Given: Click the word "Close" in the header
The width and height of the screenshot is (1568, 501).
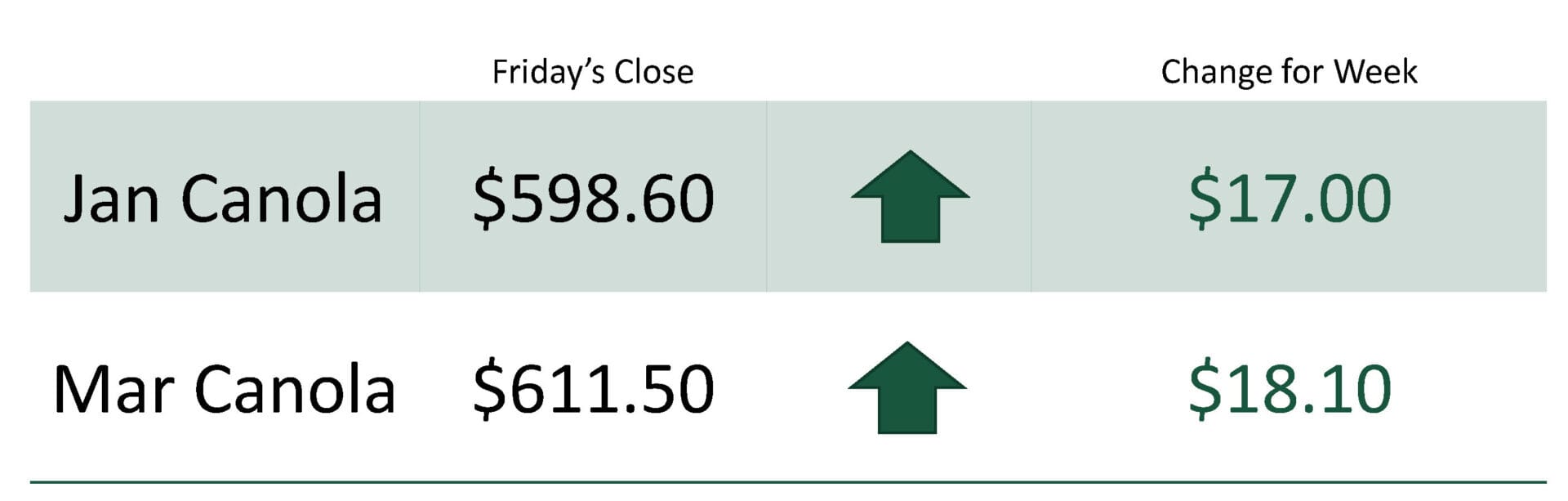Looking at the screenshot, I should pos(653,72).
